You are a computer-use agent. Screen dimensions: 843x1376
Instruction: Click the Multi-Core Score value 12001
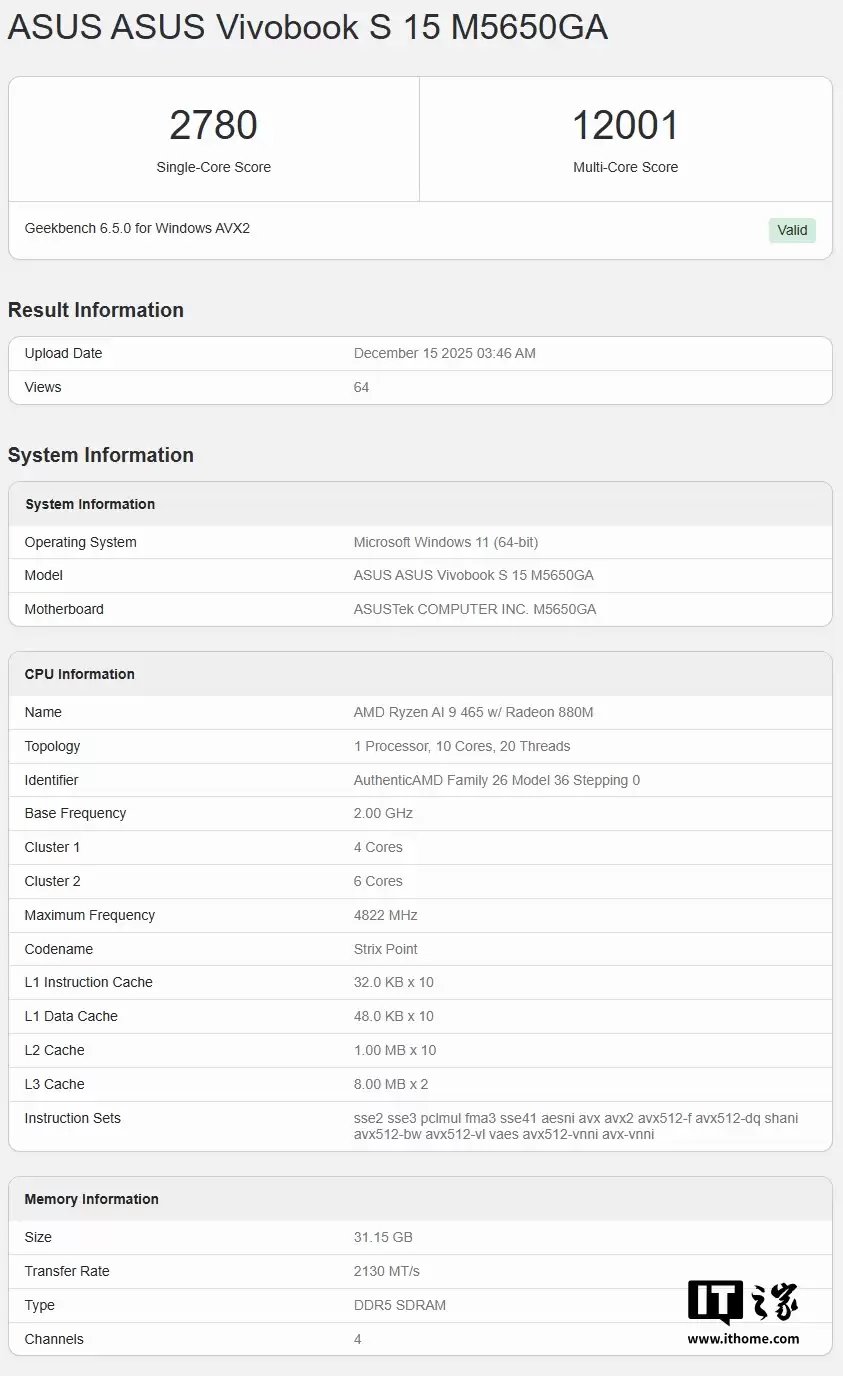pos(626,124)
